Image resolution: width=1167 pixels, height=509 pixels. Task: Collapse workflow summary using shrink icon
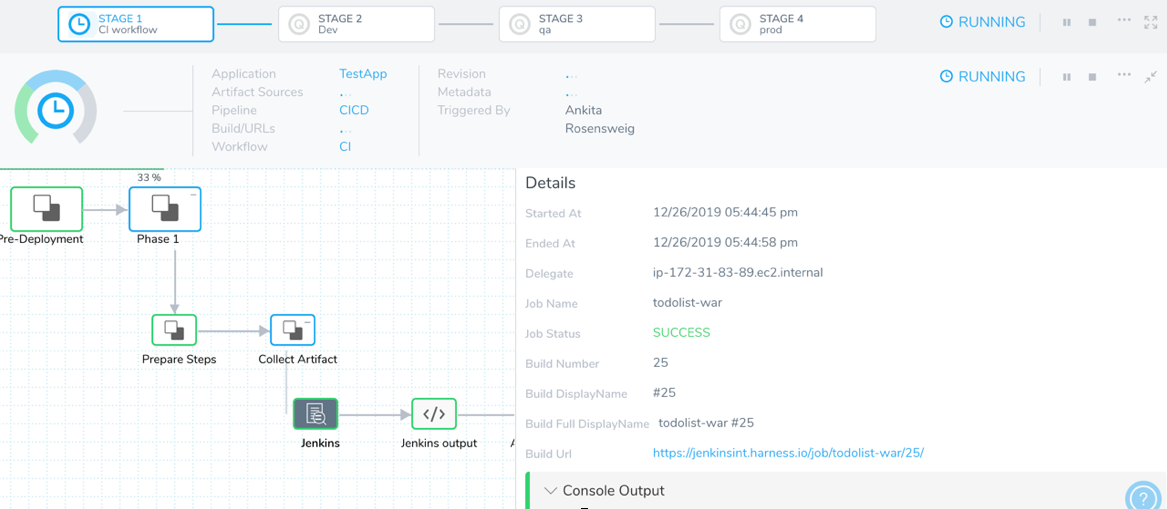[1150, 76]
